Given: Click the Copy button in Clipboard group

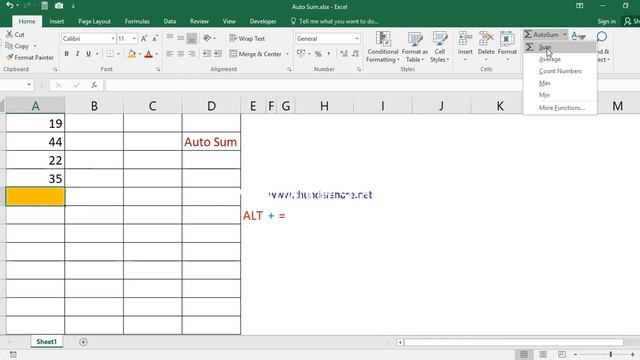Looking at the screenshot, I should pyautogui.click(x=17, y=46).
